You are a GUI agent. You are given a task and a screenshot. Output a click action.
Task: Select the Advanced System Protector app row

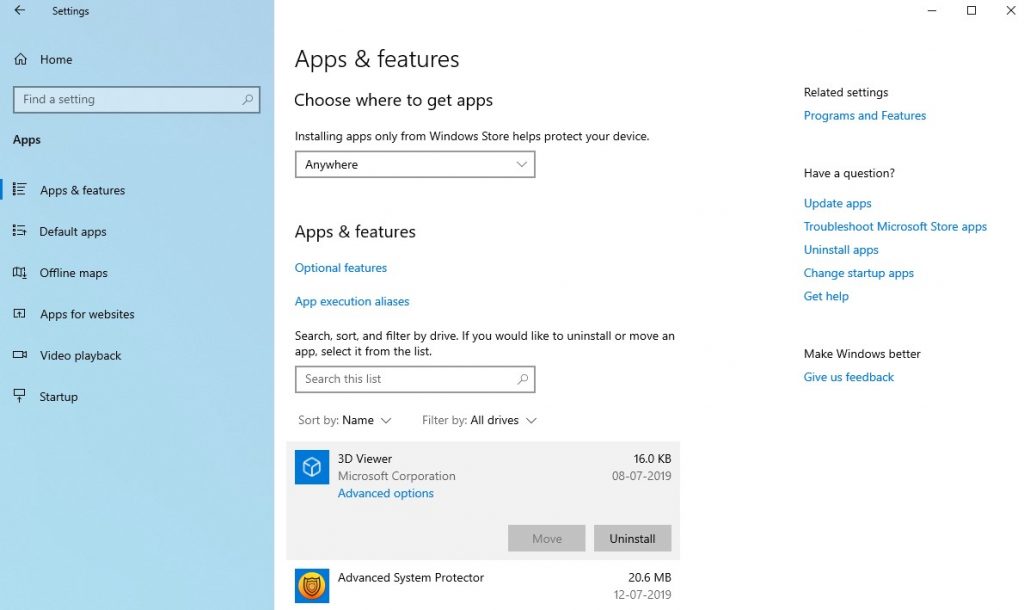pos(483,586)
